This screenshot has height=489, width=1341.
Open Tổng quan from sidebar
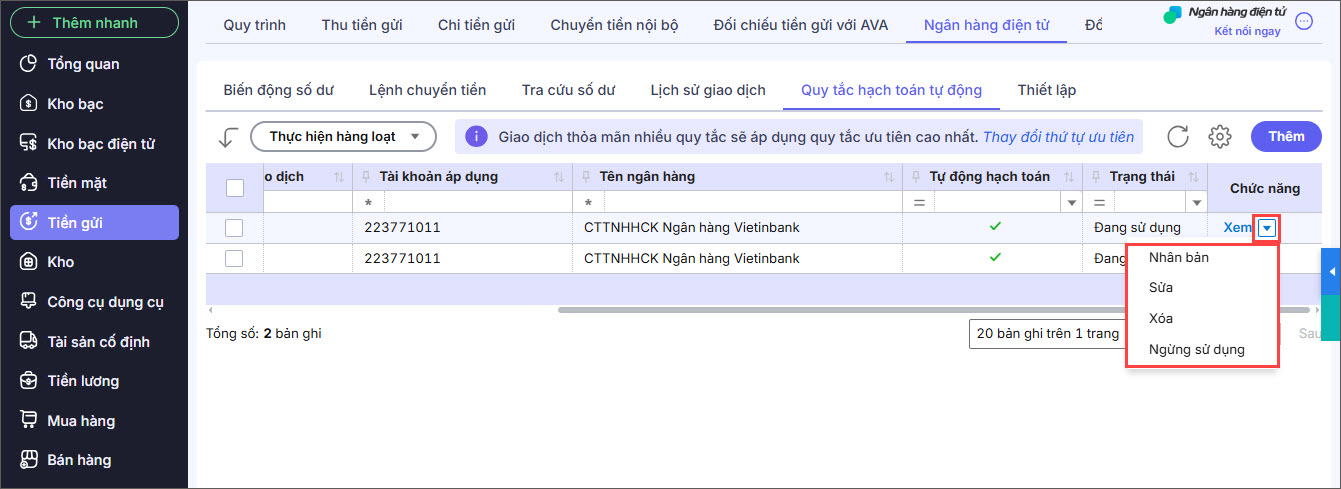pos(83,64)
